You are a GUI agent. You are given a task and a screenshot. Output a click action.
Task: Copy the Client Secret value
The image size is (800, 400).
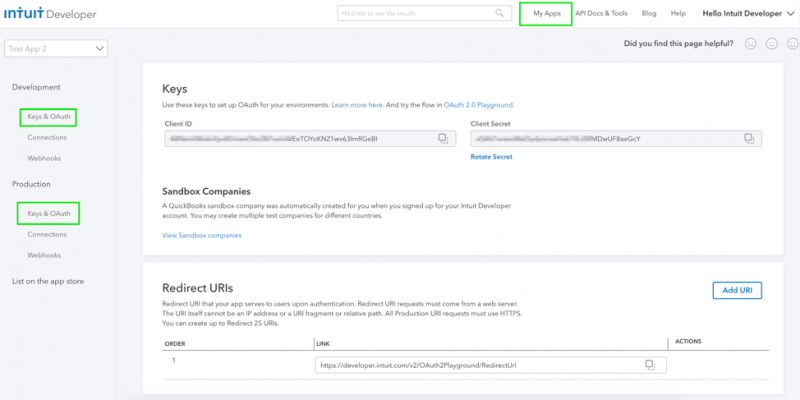[x=748, y=138]
